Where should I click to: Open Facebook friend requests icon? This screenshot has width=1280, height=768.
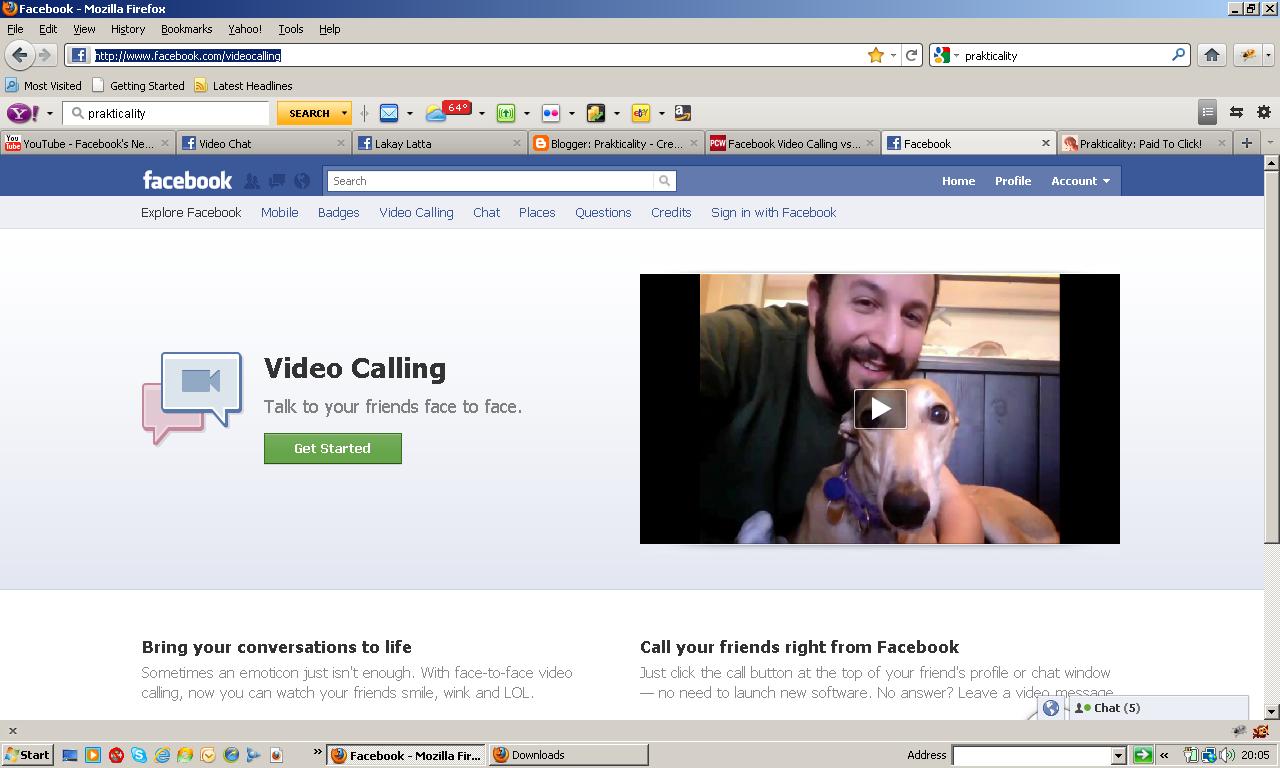[252, 181]
